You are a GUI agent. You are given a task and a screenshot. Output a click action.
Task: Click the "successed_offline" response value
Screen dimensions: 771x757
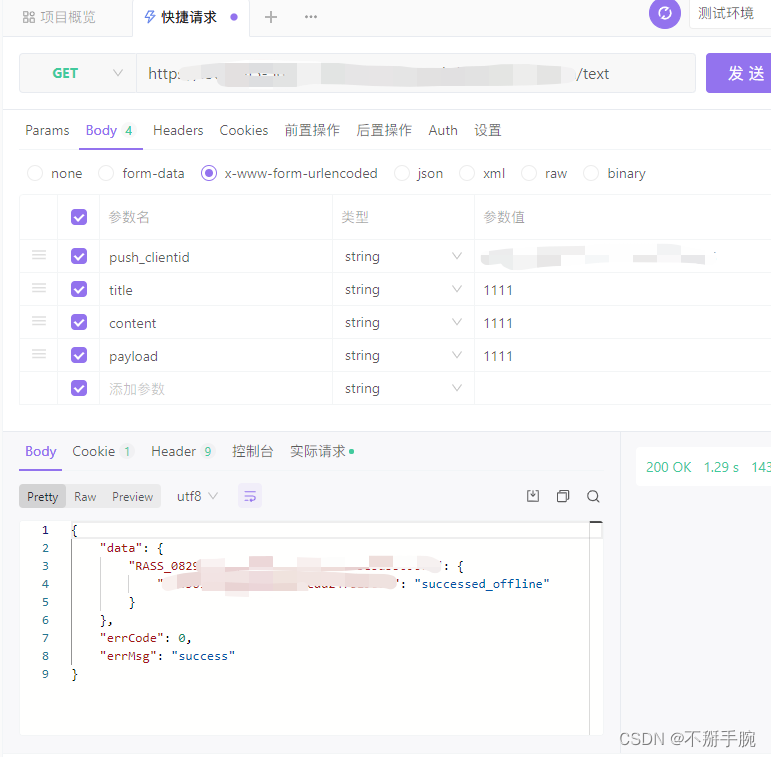coord(481,584)
